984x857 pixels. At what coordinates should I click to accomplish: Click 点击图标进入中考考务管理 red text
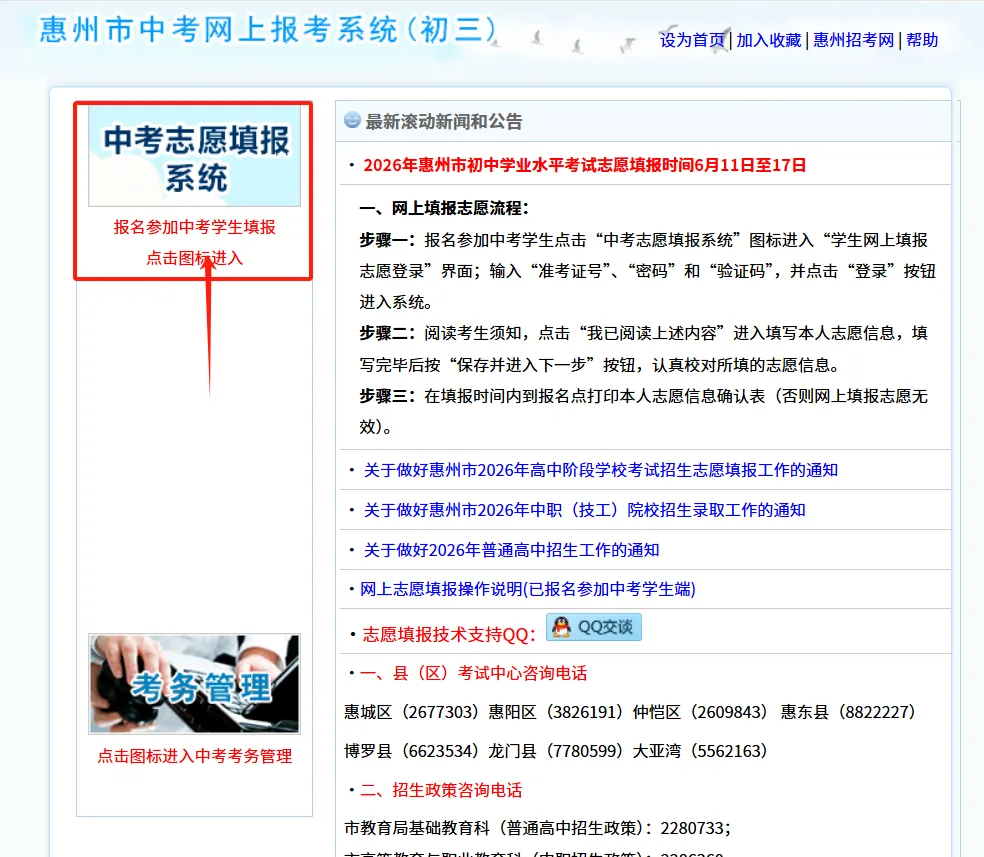[x=195, y=756]
